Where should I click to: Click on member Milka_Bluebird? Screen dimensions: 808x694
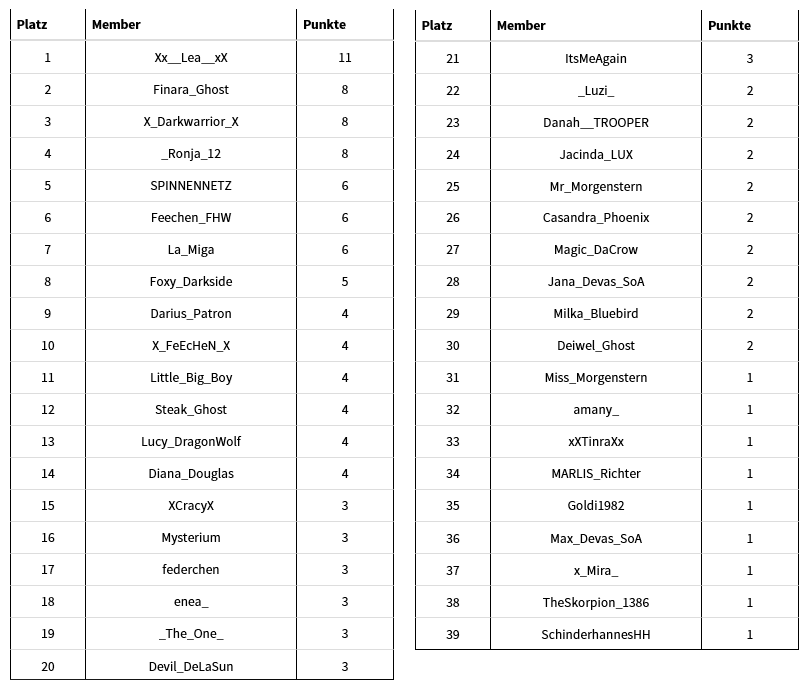tap(596, 314)
